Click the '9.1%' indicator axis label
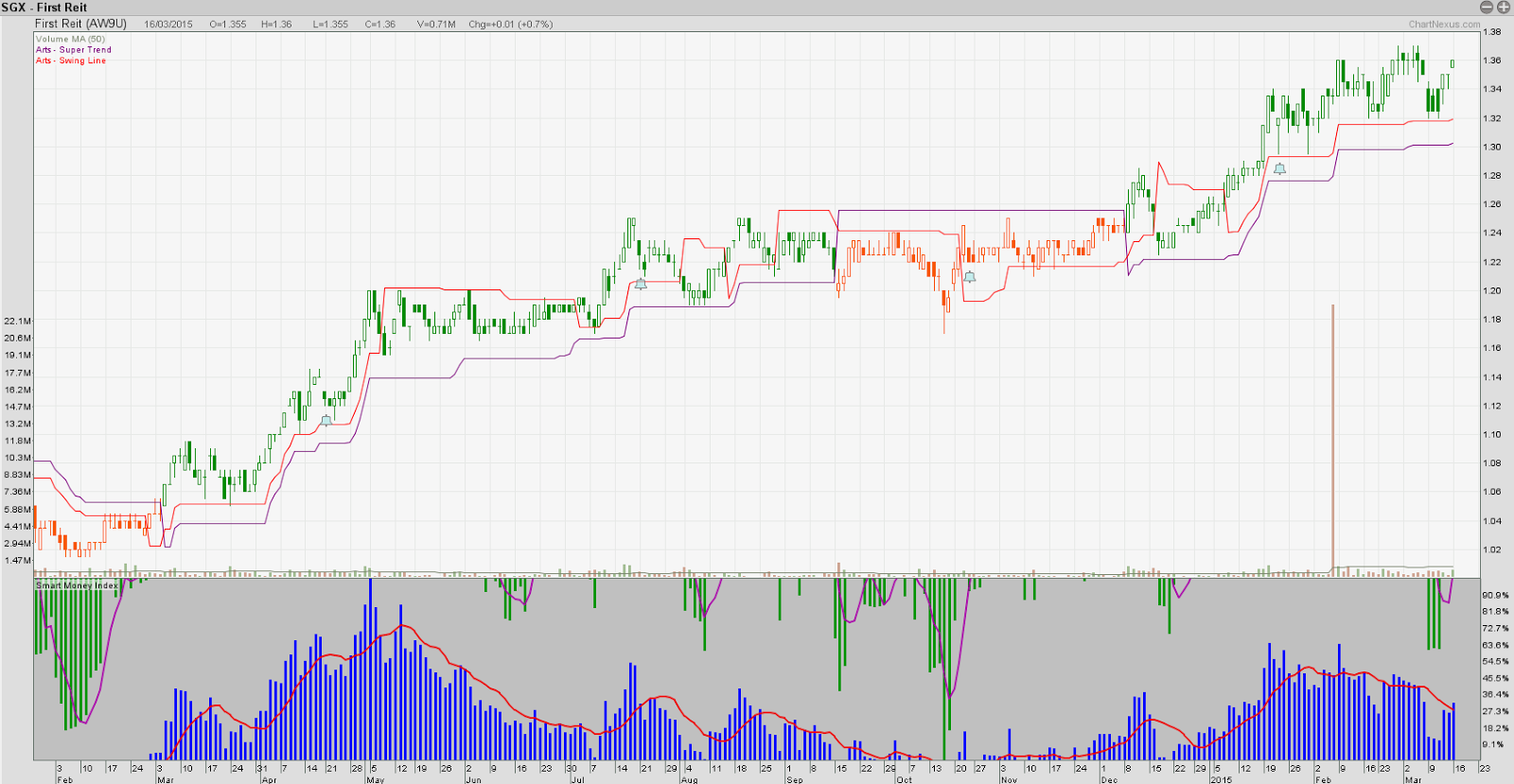This screenshot has height=784, width=1514. click(x=1493, y=745)
